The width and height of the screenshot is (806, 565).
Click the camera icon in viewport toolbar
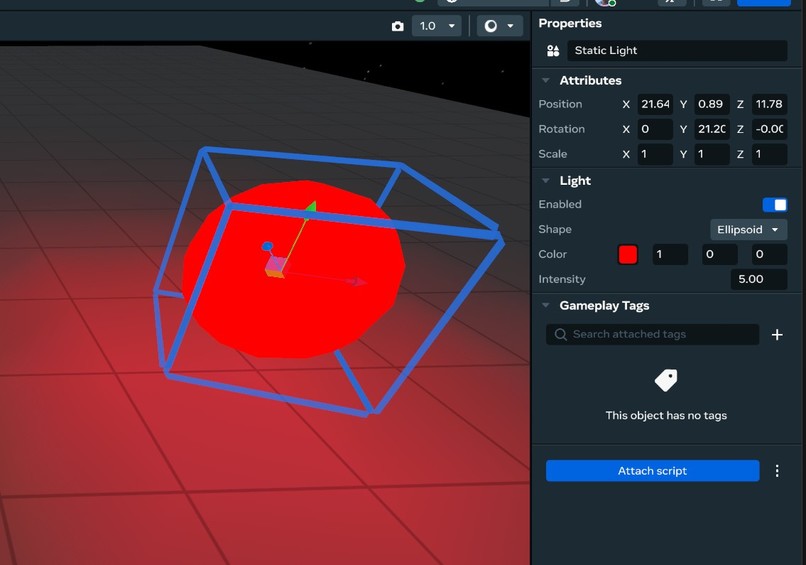(x=397, y=26)
